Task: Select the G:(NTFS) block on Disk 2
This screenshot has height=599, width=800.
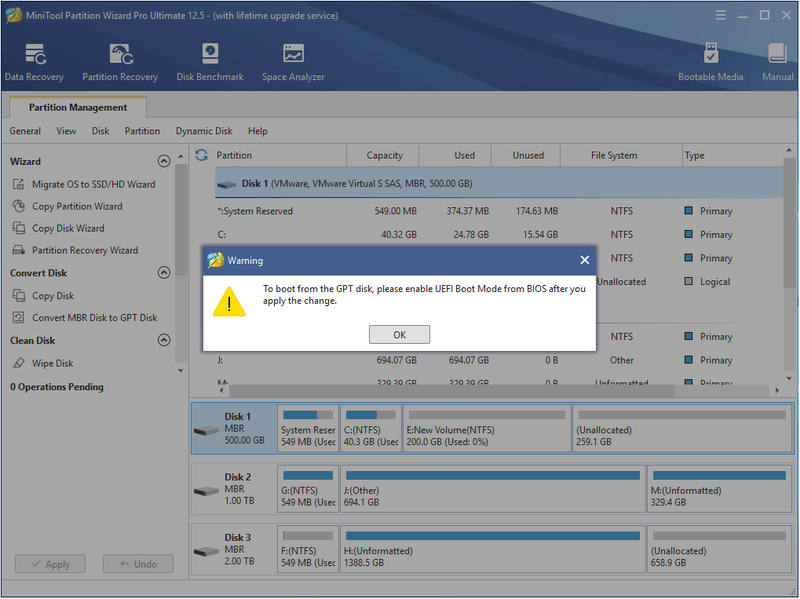Action: [308, 489]
